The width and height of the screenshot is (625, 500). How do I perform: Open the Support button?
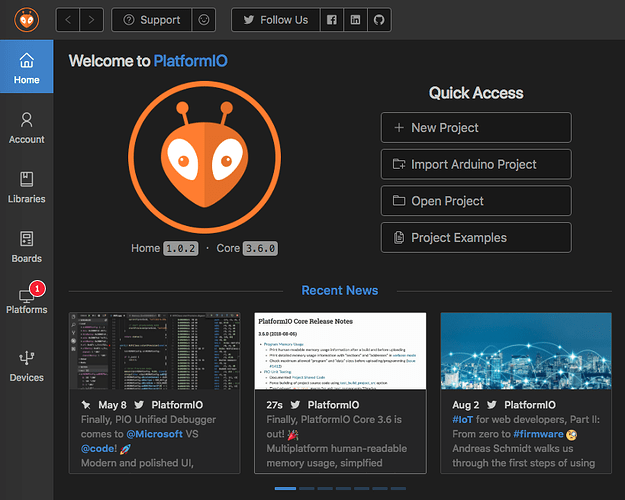click(151, 20)
